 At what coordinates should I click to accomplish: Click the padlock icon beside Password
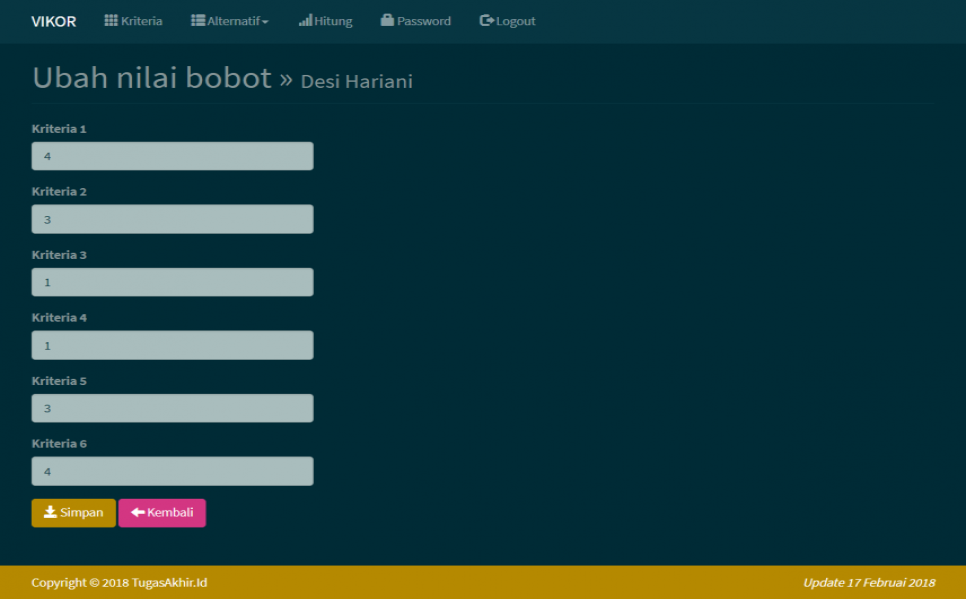pyautogui.click(x=388, y=20)
